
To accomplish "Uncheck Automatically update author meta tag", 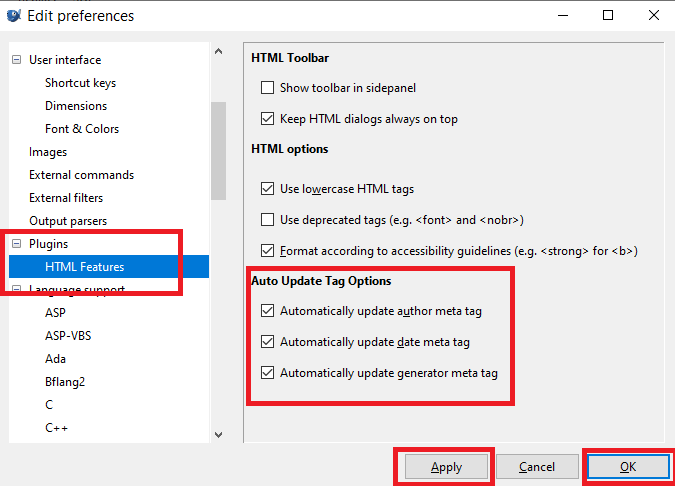I will (x=267, y=311).
